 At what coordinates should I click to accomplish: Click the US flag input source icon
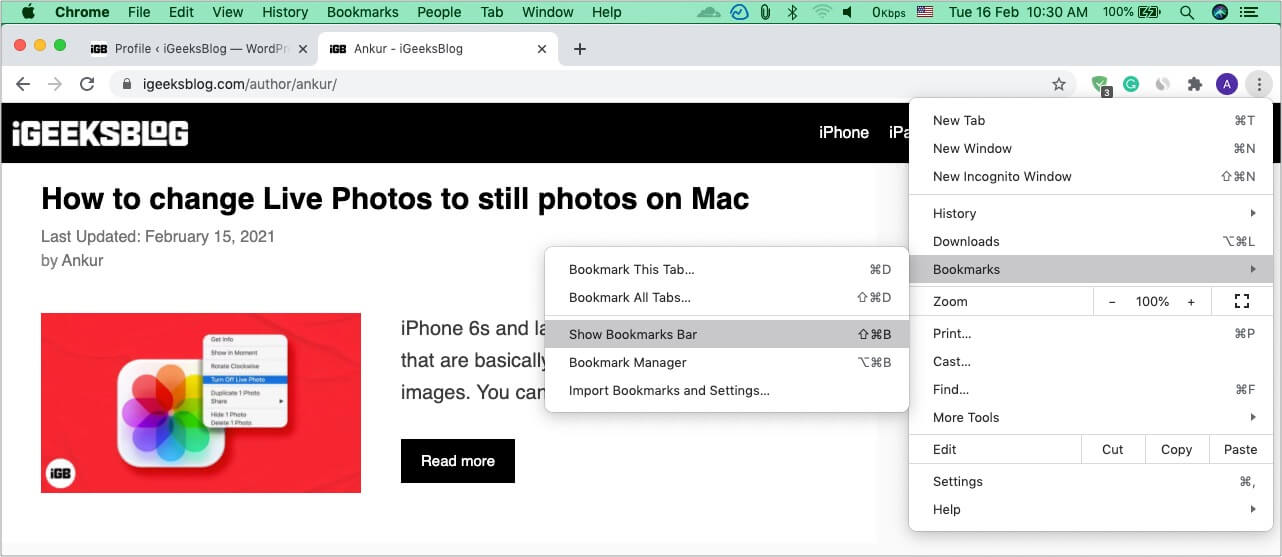pos(925,12)
